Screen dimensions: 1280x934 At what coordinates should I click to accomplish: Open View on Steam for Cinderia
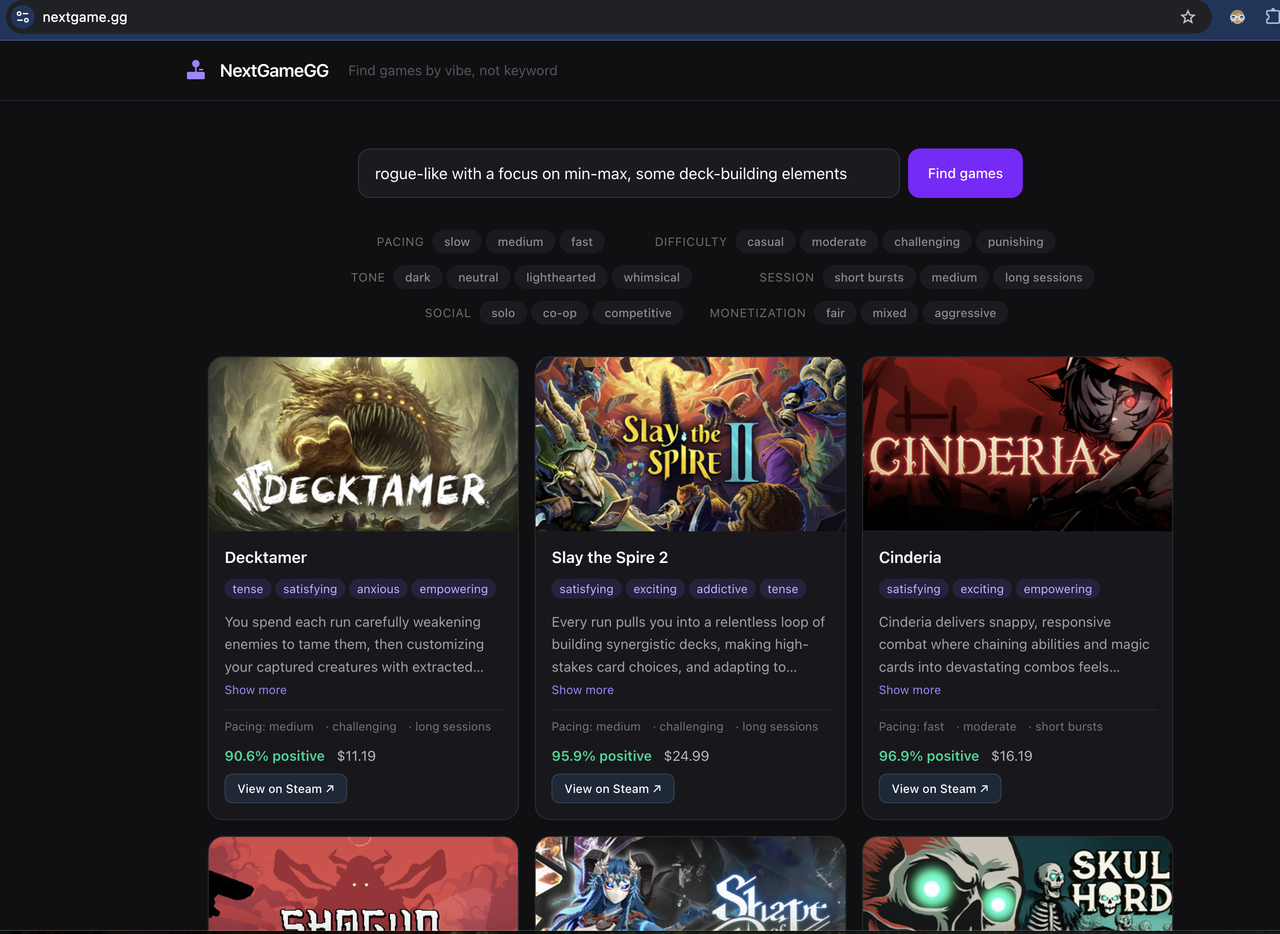(940, 788)
